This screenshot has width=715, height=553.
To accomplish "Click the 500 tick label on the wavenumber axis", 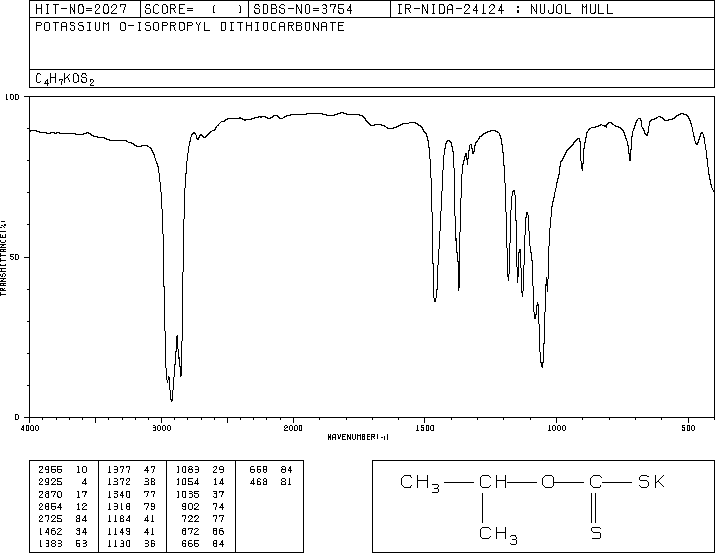I will point(688,428).
